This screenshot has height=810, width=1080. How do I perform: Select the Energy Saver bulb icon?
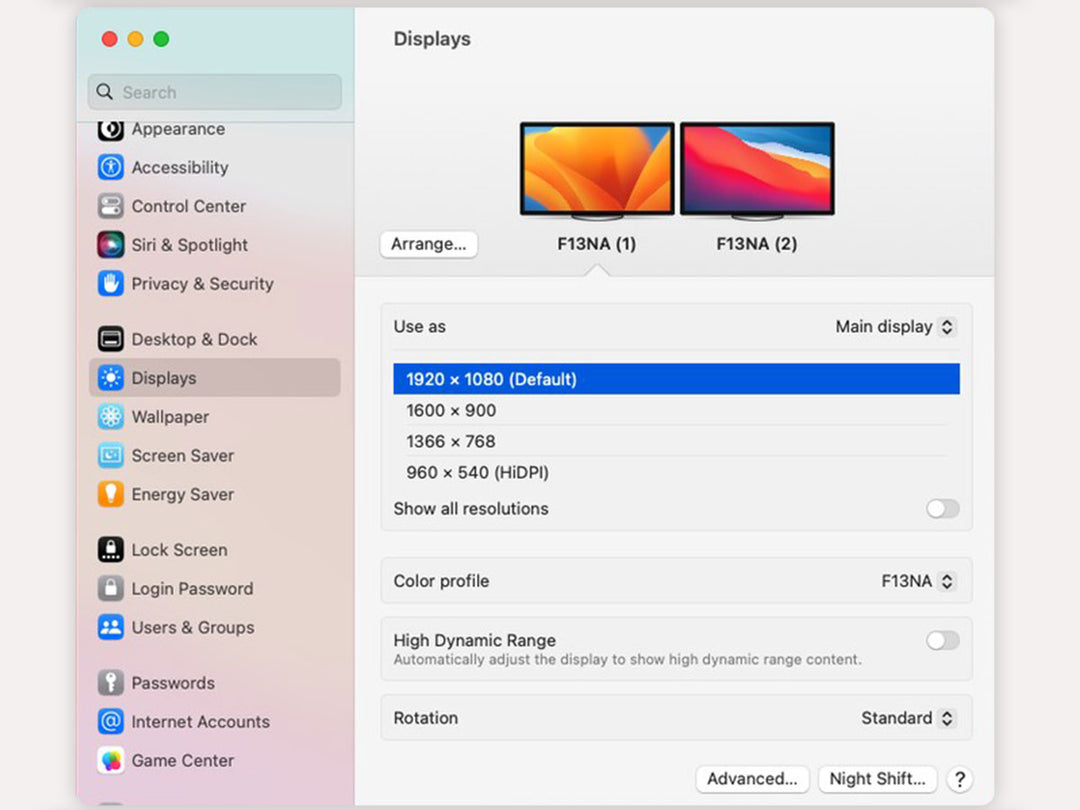pos(111,494)
